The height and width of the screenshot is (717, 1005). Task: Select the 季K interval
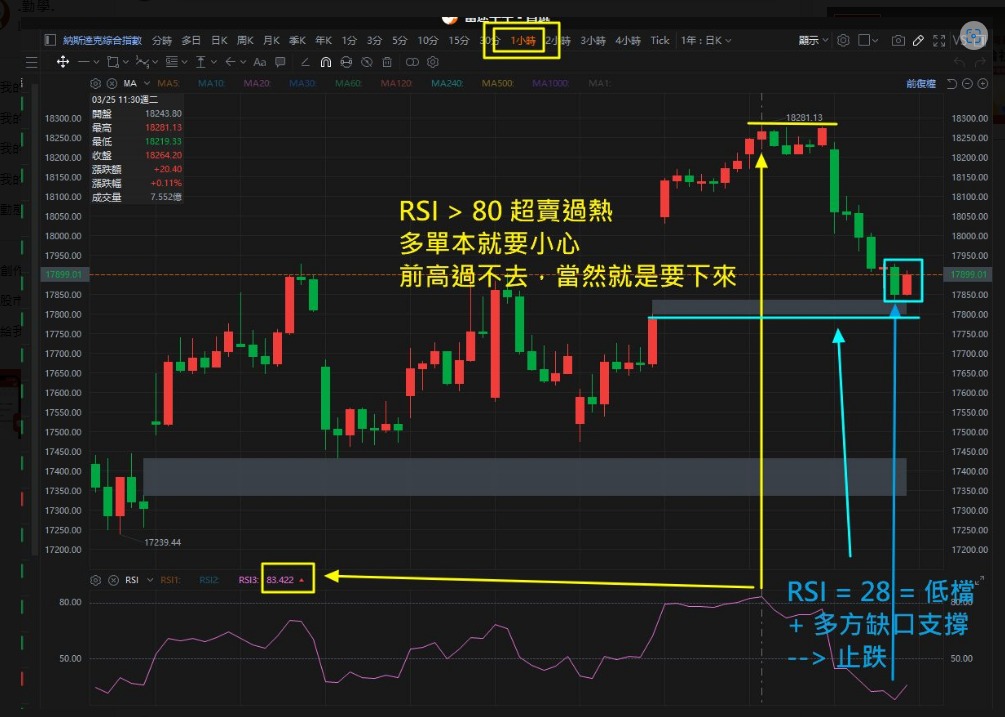[x=297, y=40]
